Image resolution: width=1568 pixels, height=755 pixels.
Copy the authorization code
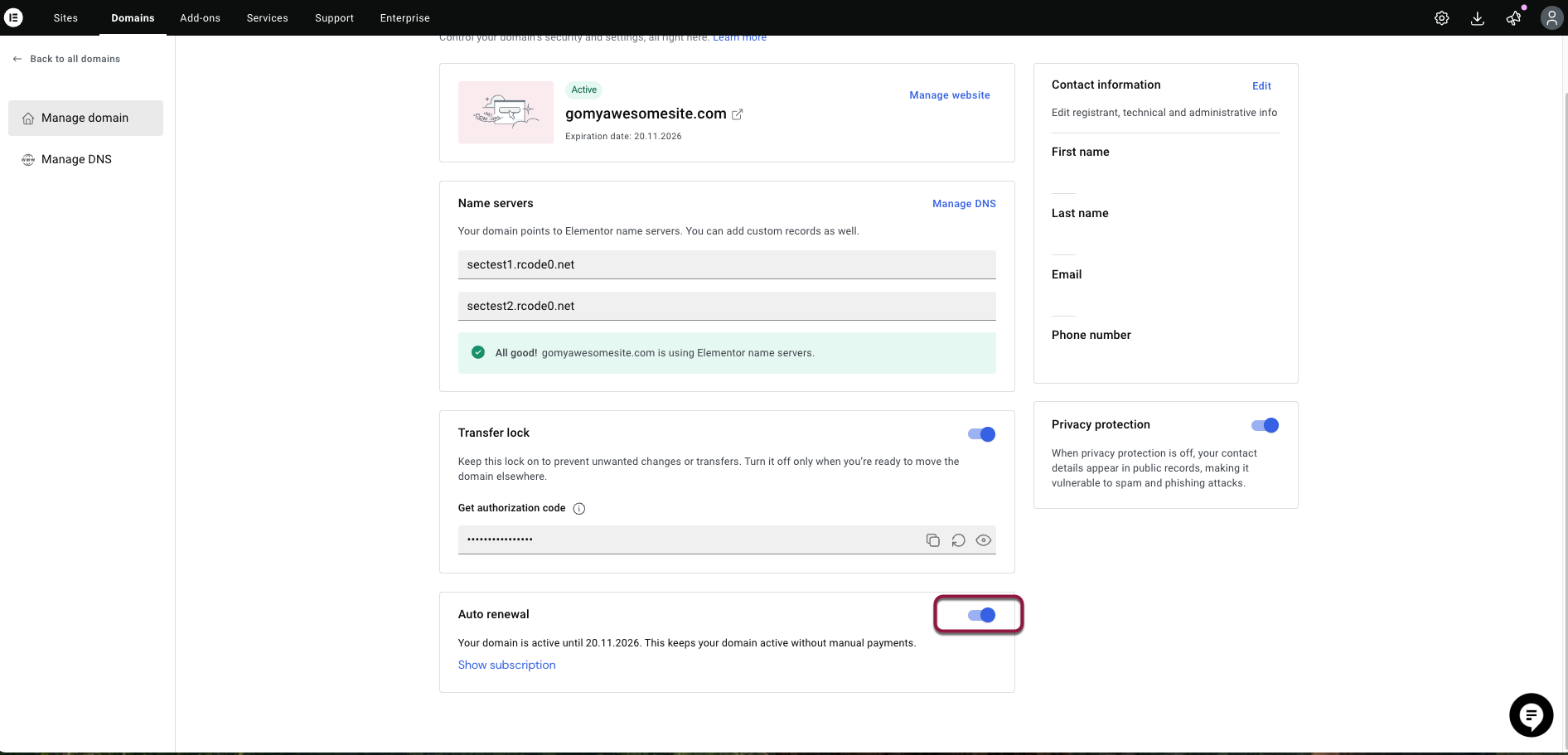(x=932, y=540)
